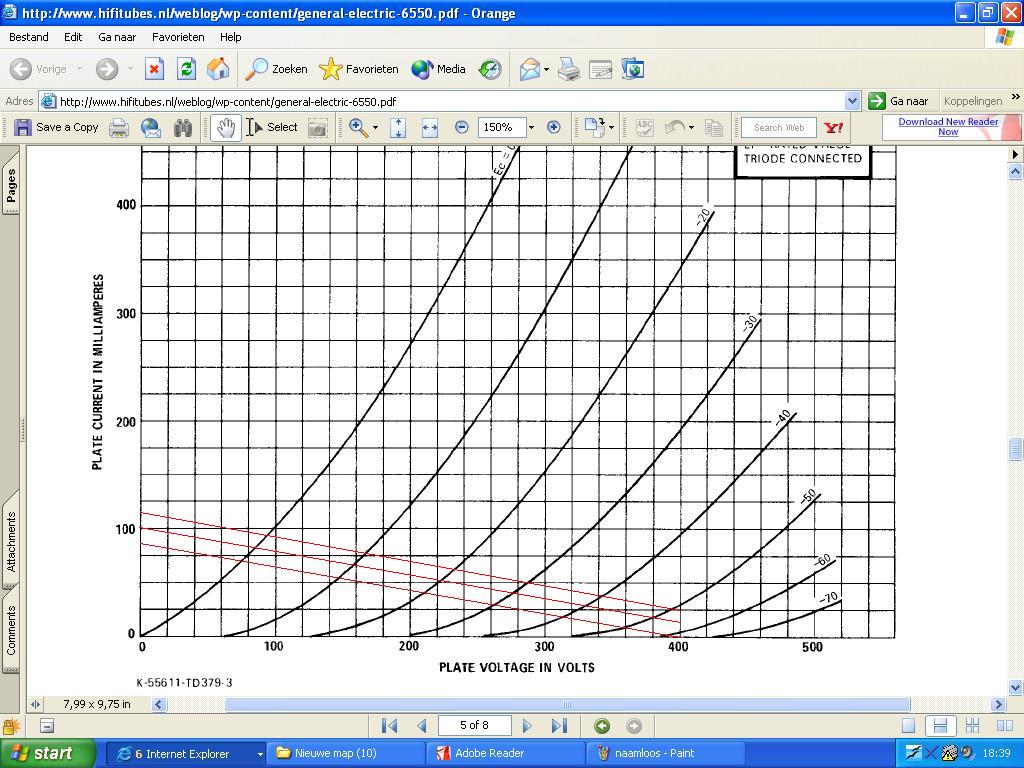Screen dimensions: 1024x768
Task: Refresh the page with the green arrows icon
Action: 186,69
